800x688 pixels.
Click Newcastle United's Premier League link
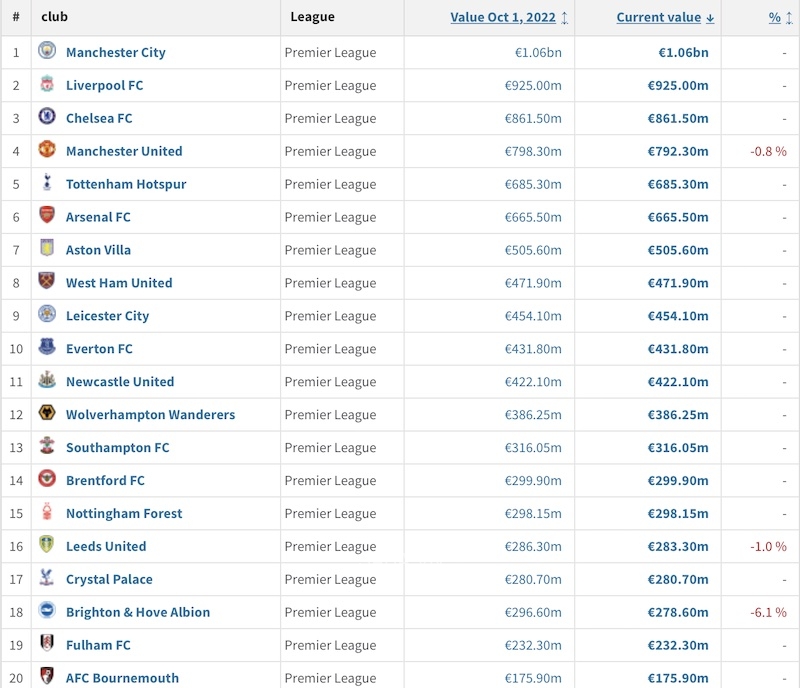(330, 382)
